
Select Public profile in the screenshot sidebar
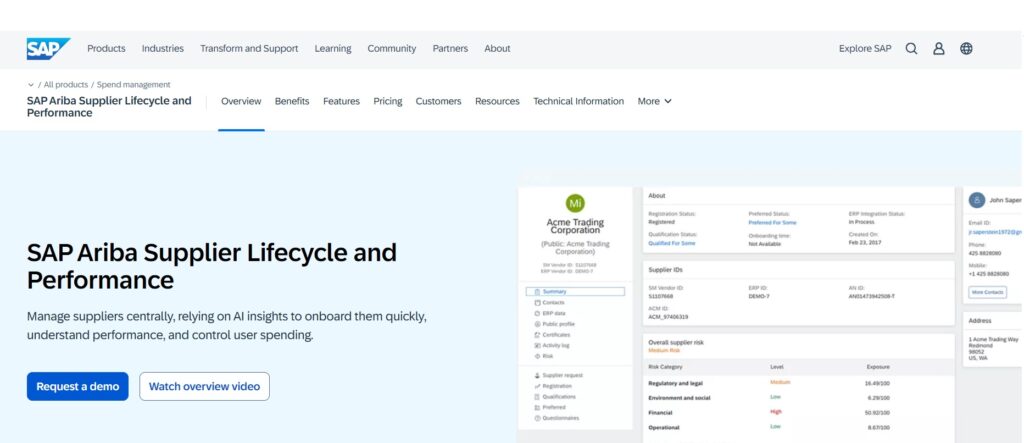pyautogui.click(x=554, y=324)
